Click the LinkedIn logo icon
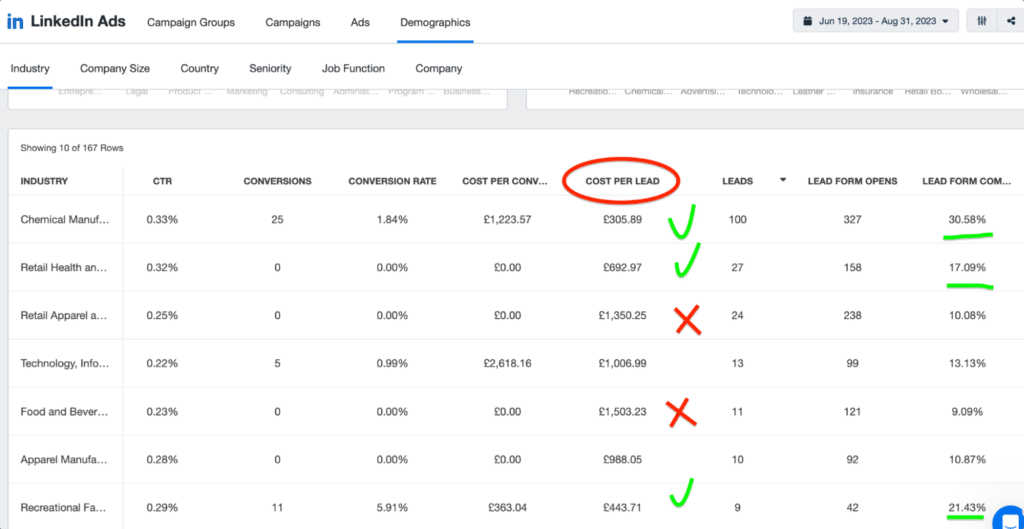 pos(15,22)
